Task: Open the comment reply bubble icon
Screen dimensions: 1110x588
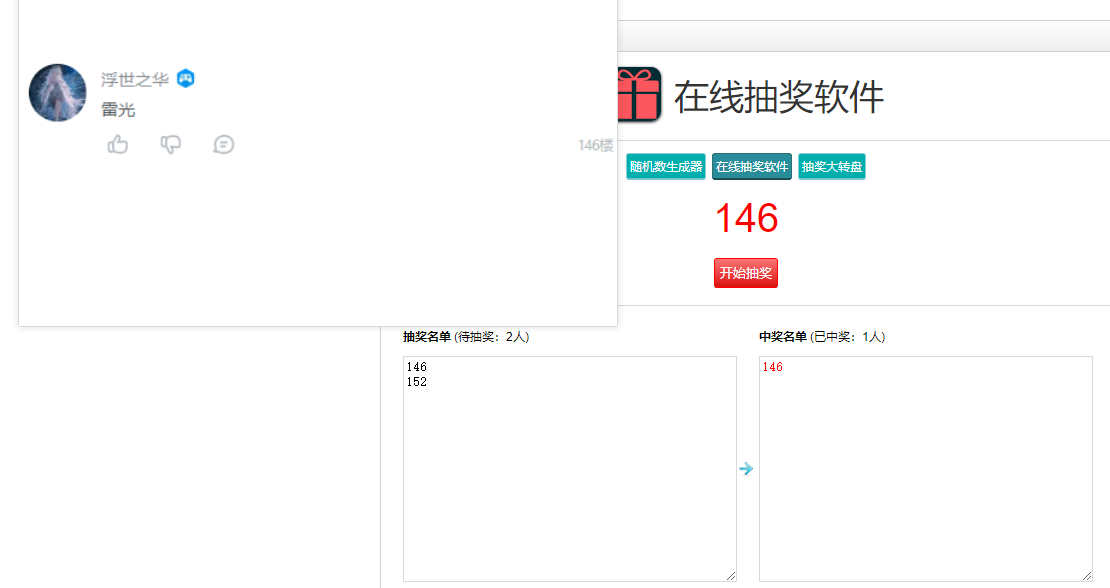Action: tap(224, 144)
